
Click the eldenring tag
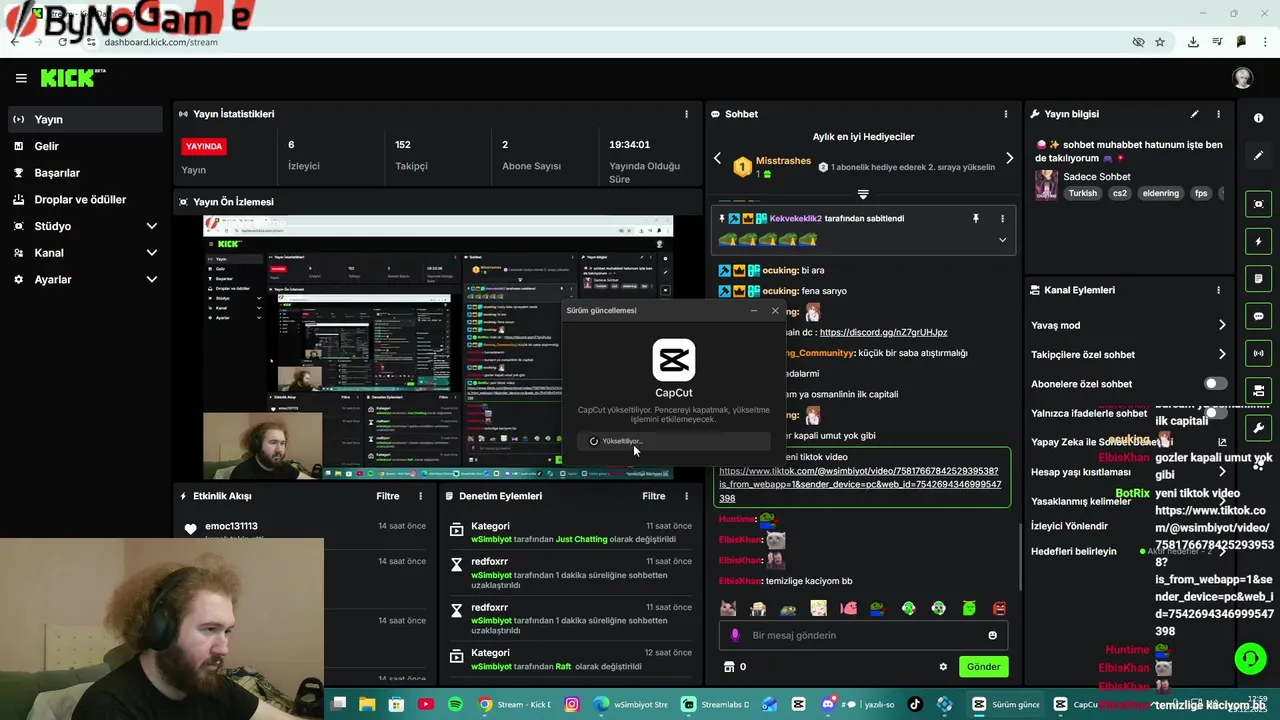pyautogui.click(x=1161, y=193)
